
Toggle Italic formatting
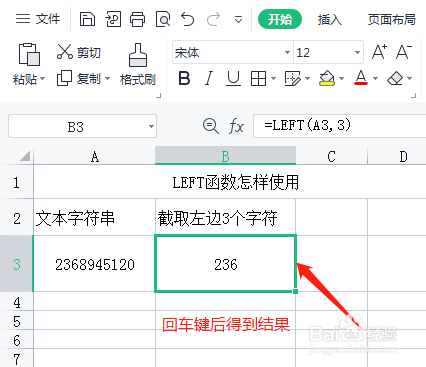209,79
